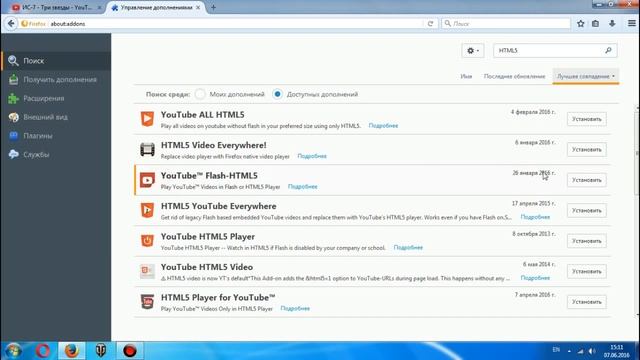The width and height of the screenshot is (640, 360).
Task: Click Firefox taskbar icon
Action: click(x=71, y=351)
